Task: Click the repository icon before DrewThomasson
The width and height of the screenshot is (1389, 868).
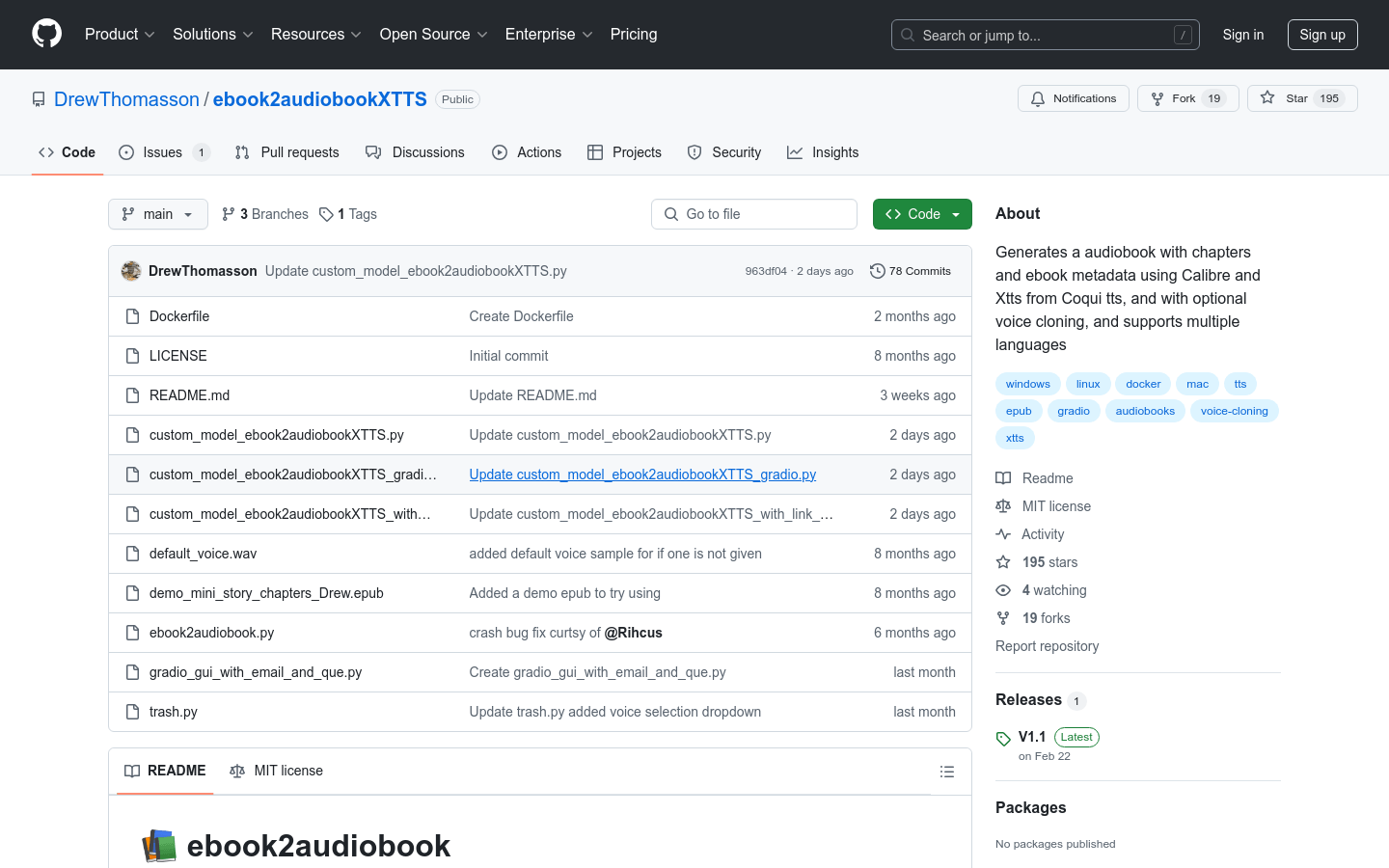Action: 39,99
